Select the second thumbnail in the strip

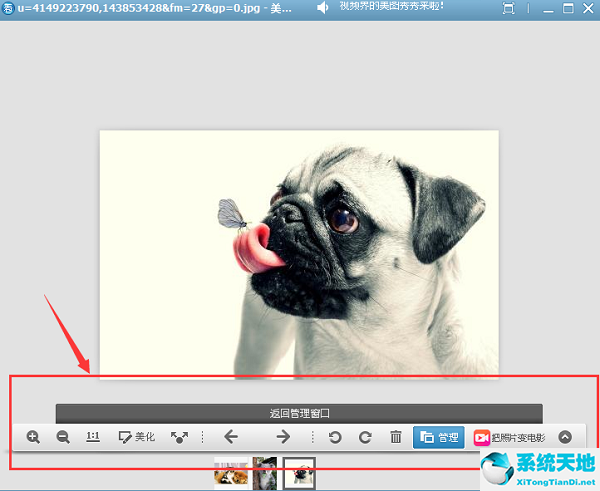[265, 473]
